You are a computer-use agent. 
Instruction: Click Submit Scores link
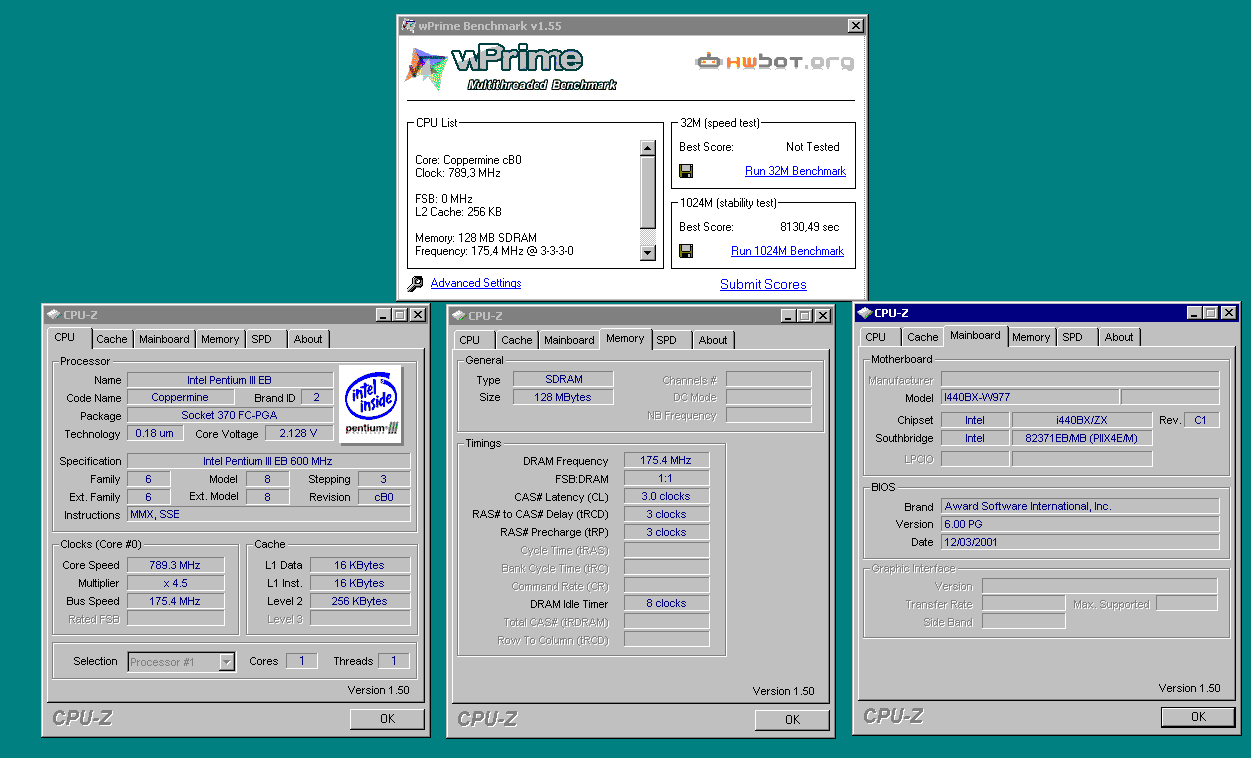tap(763, 284)
